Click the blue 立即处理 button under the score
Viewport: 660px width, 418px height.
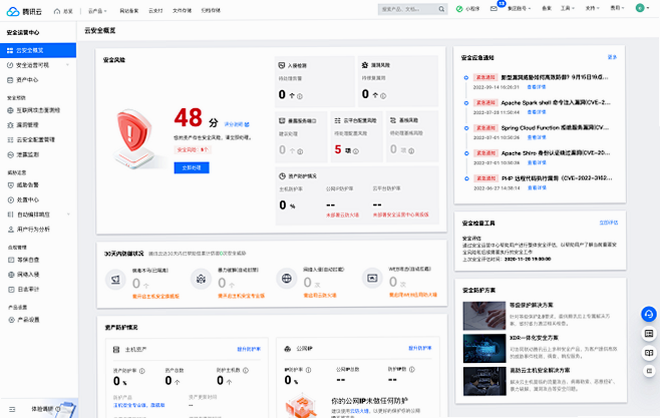pyautogui.click(x=192, y=168)
